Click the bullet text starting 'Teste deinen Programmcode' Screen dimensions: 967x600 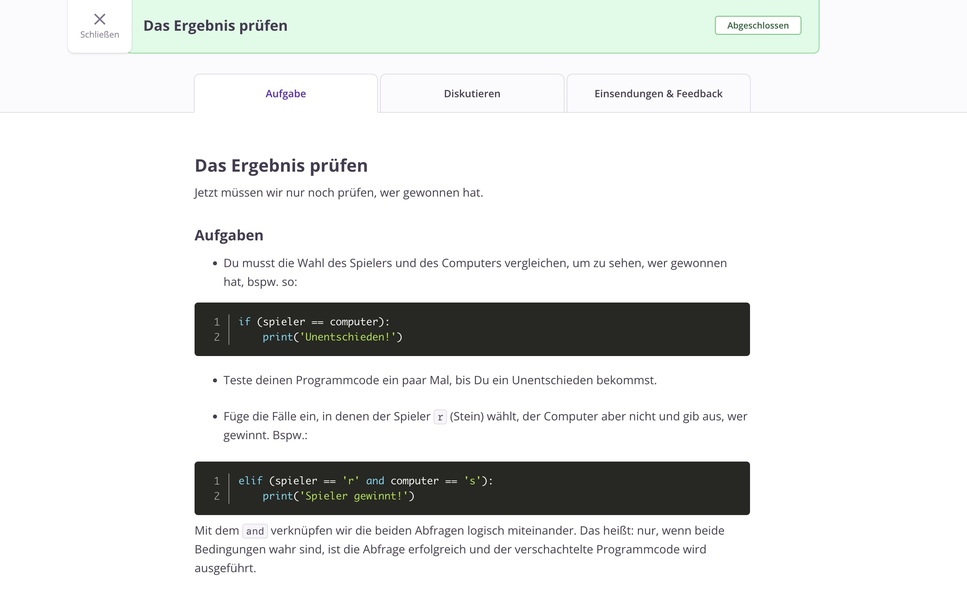point(440,381)
